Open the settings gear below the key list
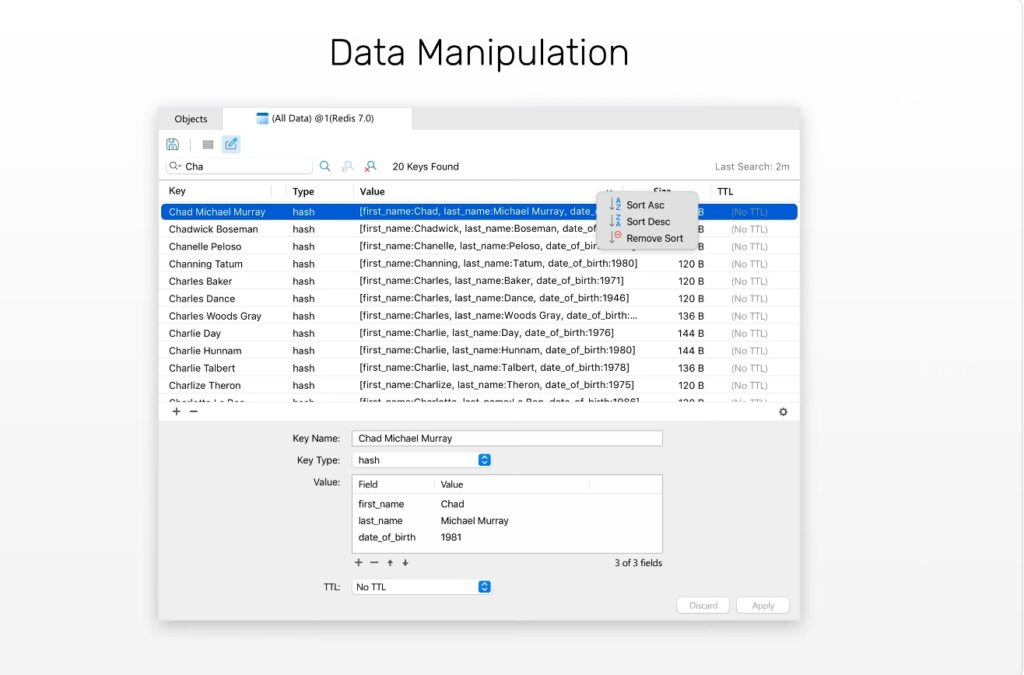Viewport: 1024px width, 675px height. click(x=783, y=411)
